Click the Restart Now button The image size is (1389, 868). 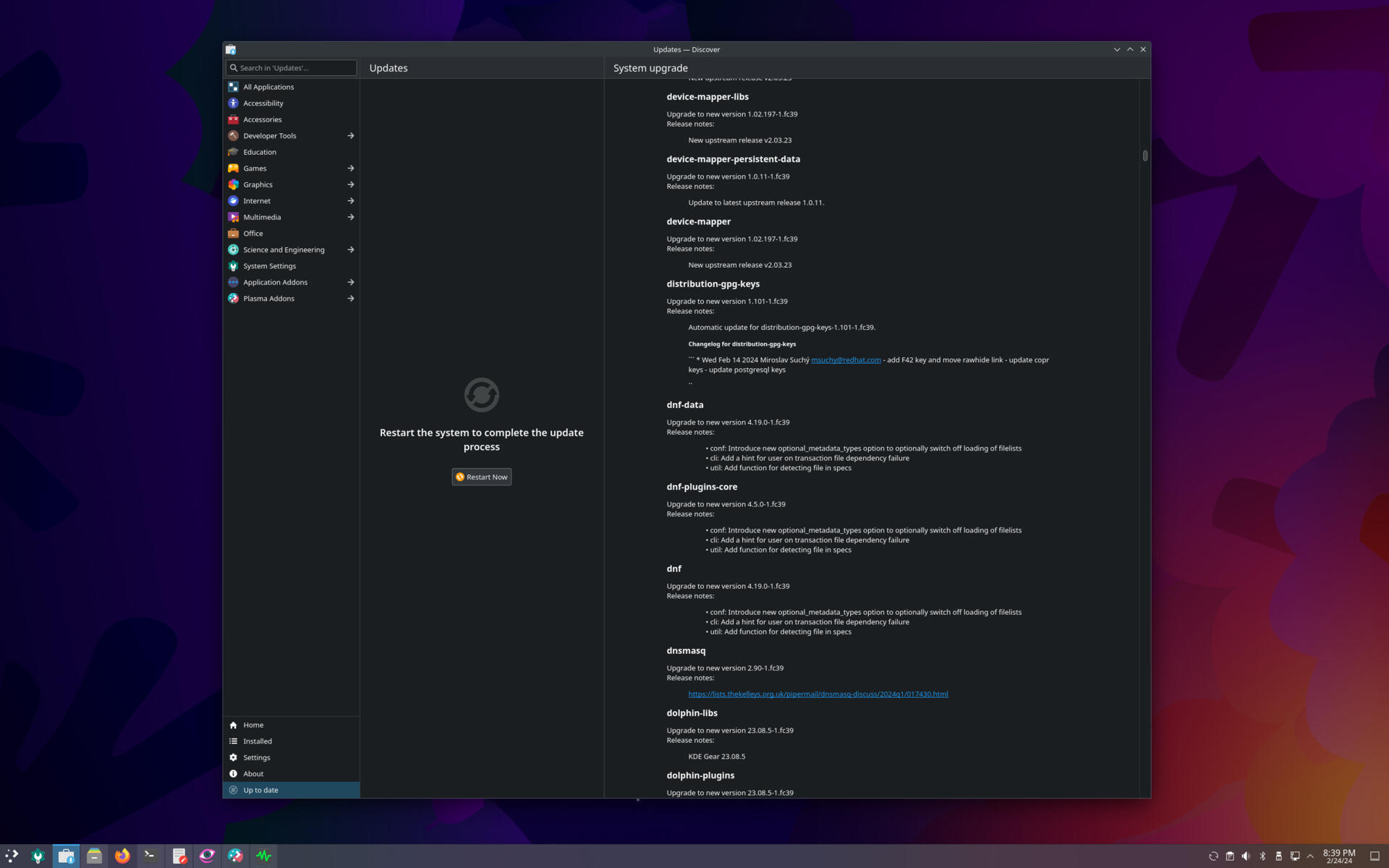point(482,477)
